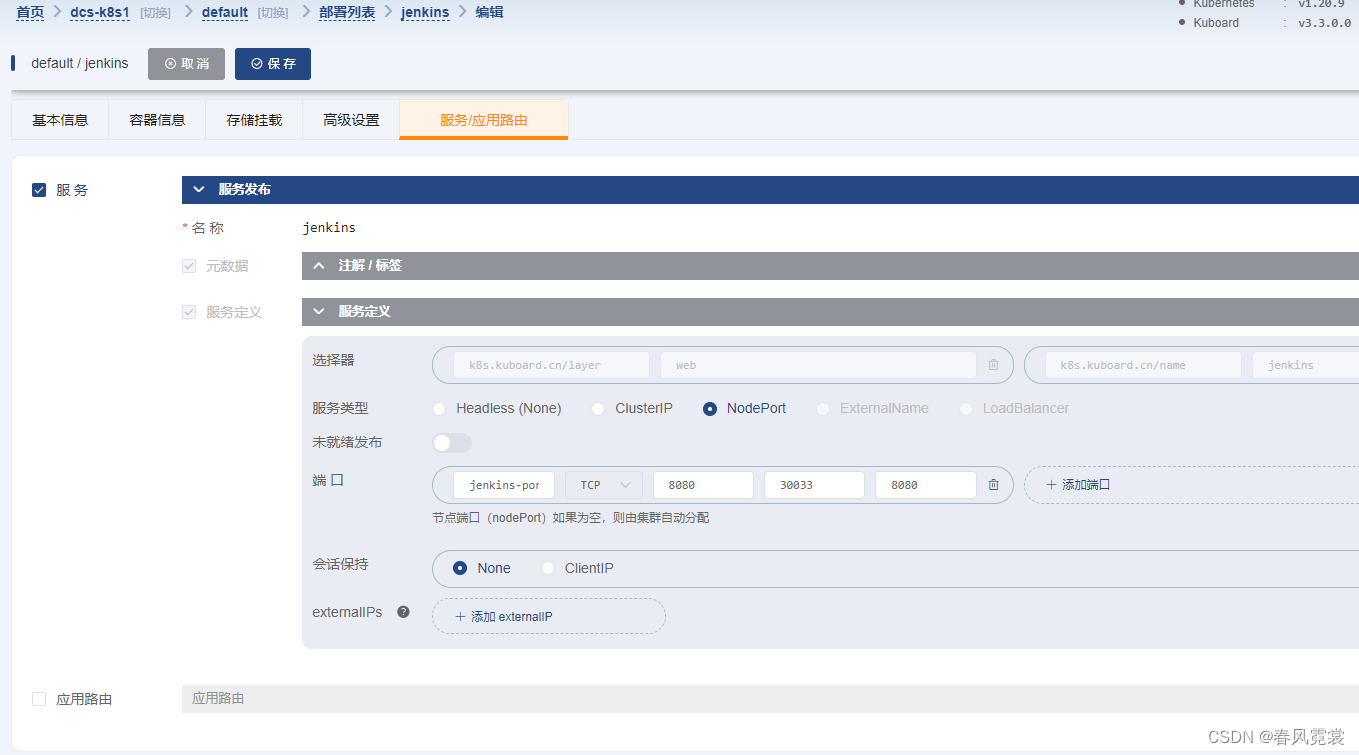1359x755 pixels.
Task: Delete the jenkins-port row using trash icon
Action: pyautogui.click(x=993, y=485)
